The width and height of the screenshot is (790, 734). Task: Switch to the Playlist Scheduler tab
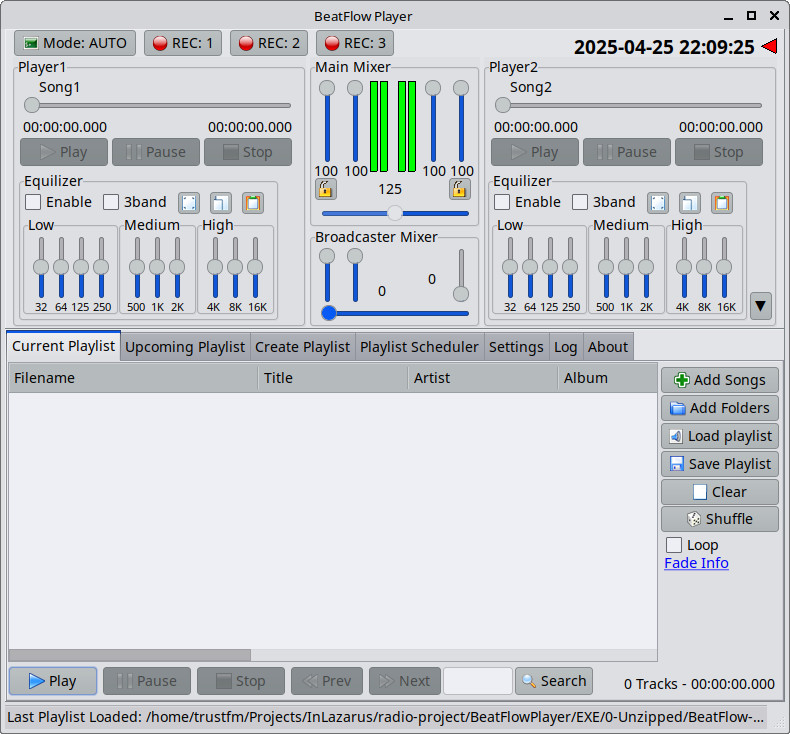click(x=419, y=347)
